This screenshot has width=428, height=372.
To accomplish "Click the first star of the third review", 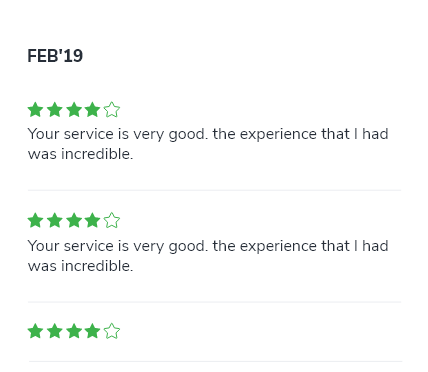I will [x=35, y=331].
